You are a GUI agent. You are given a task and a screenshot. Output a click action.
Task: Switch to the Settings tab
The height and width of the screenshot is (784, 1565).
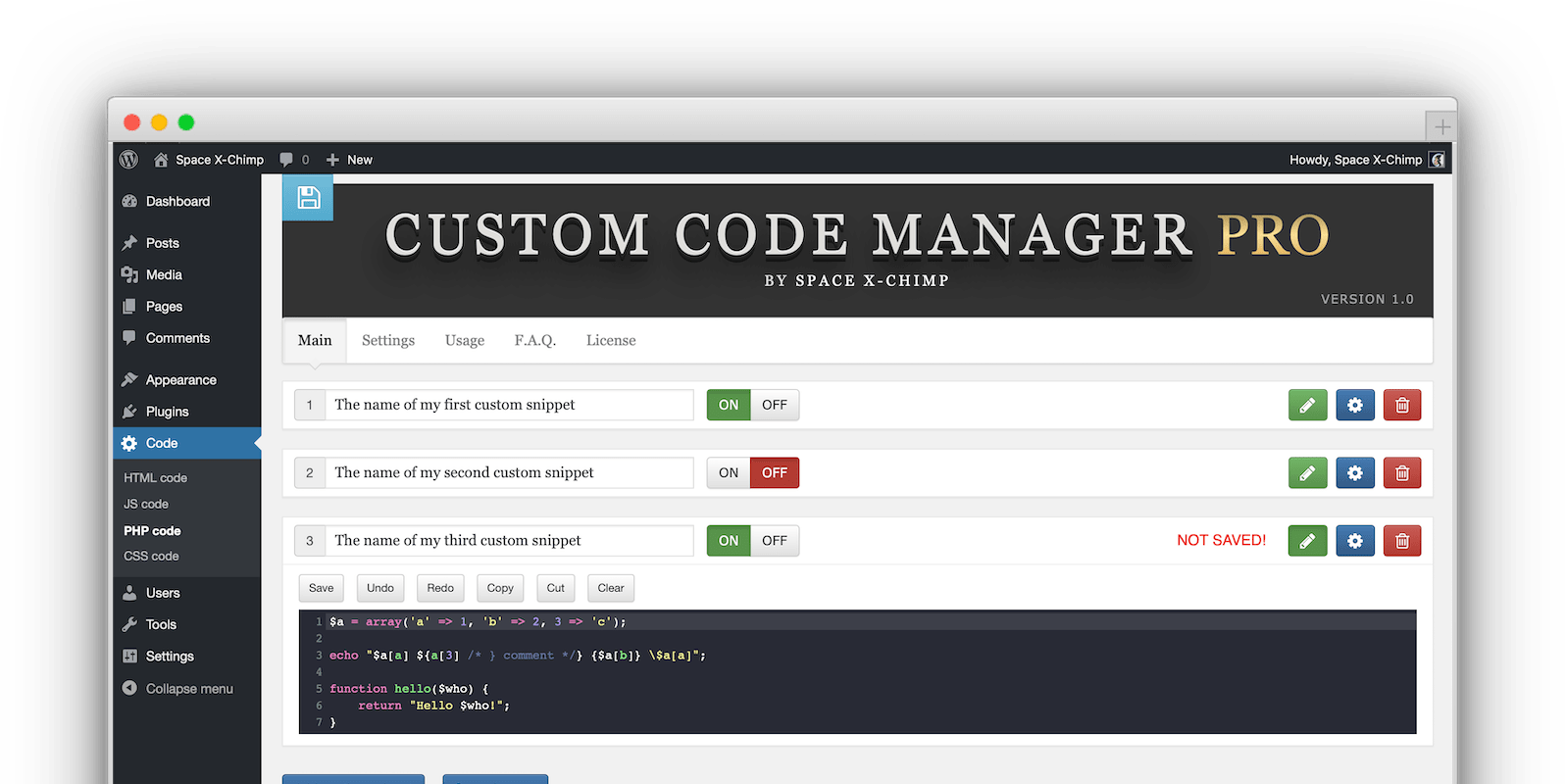pyautogui.click(x=388, y=340)
